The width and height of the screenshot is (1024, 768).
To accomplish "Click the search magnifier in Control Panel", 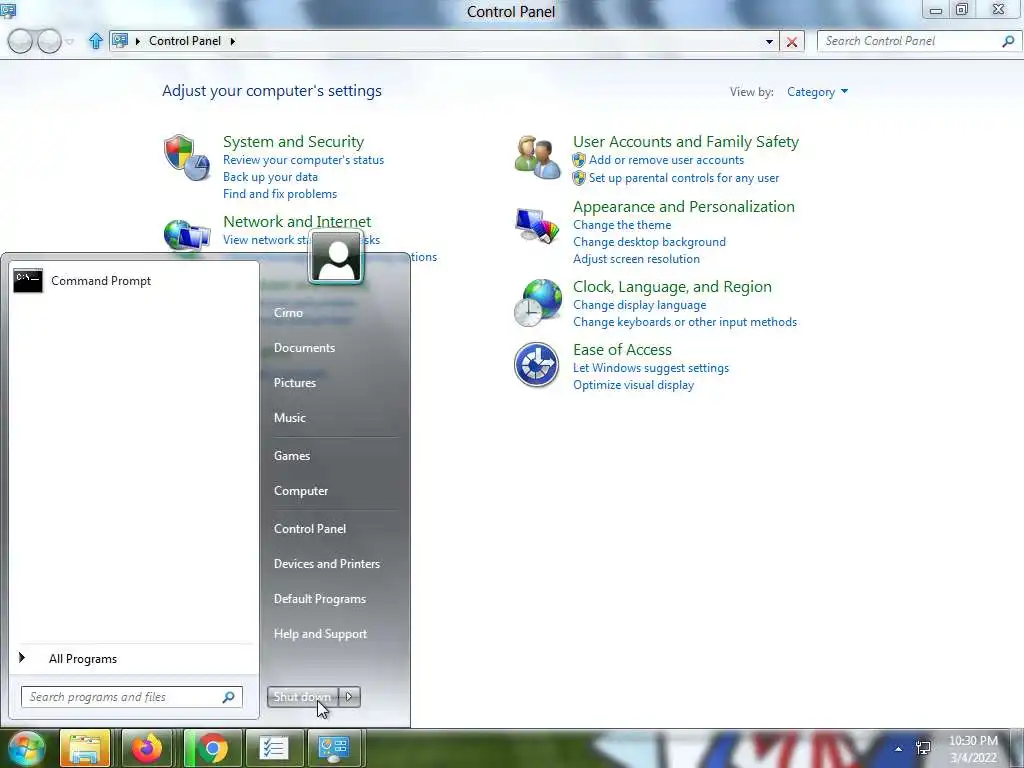I will tap(1008, 41).
